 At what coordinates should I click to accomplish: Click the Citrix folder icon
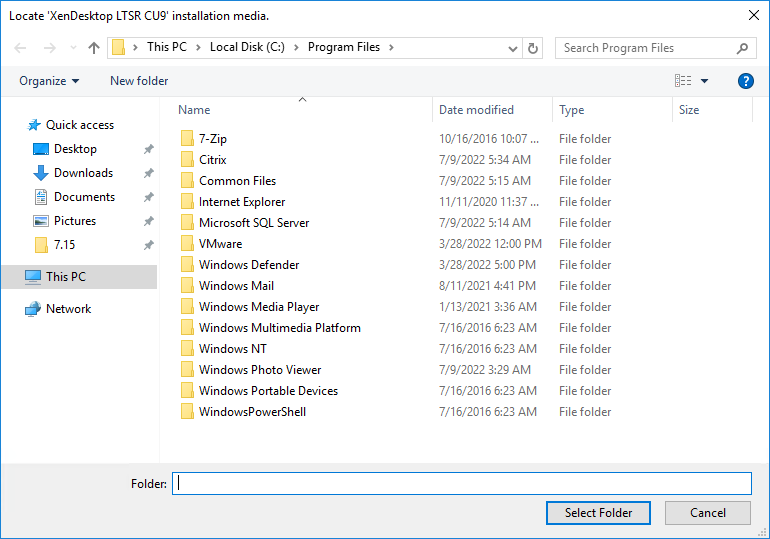click(x=187, y=160)
